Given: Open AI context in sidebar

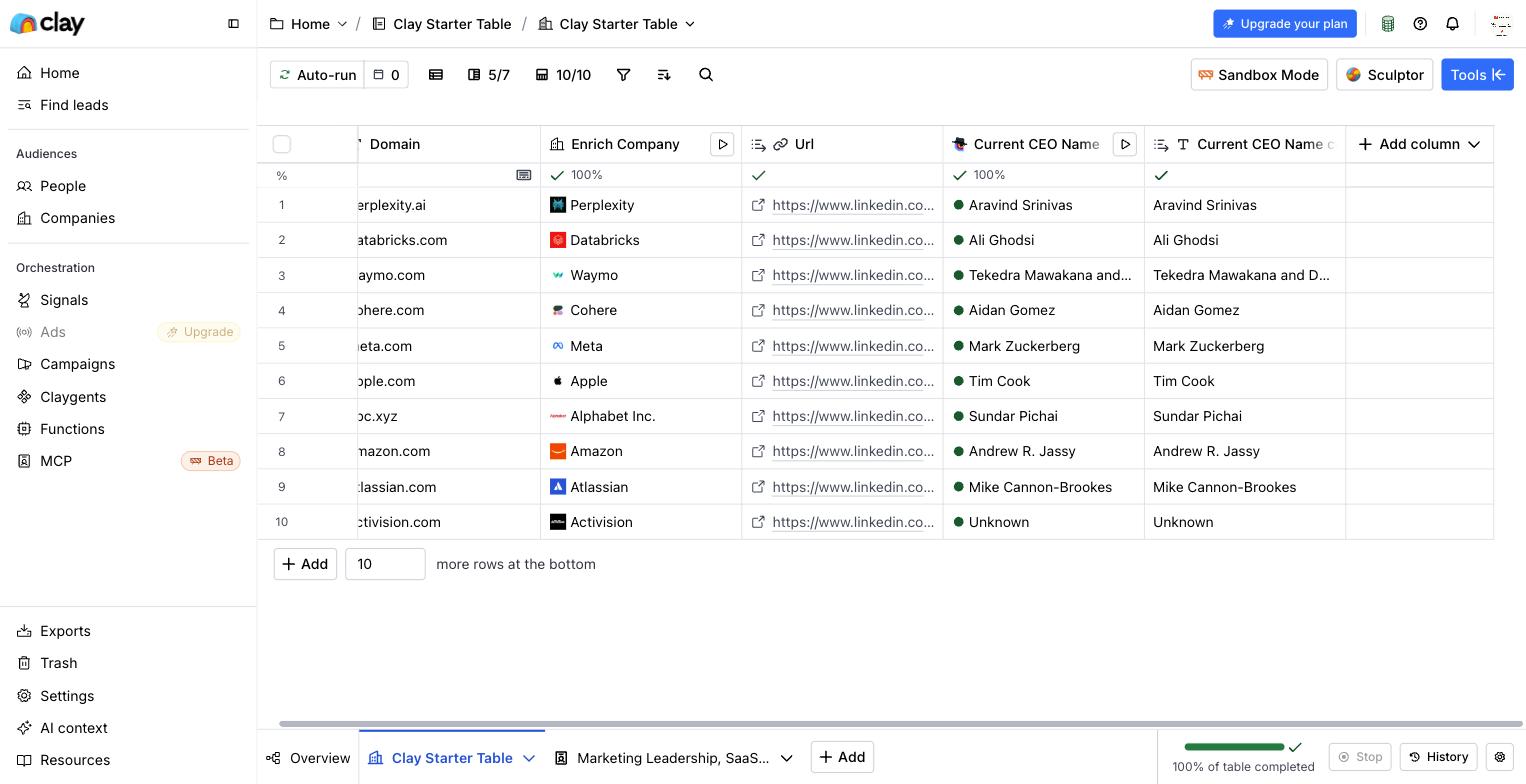Looking at the screenshot, I should click(128, 728).
